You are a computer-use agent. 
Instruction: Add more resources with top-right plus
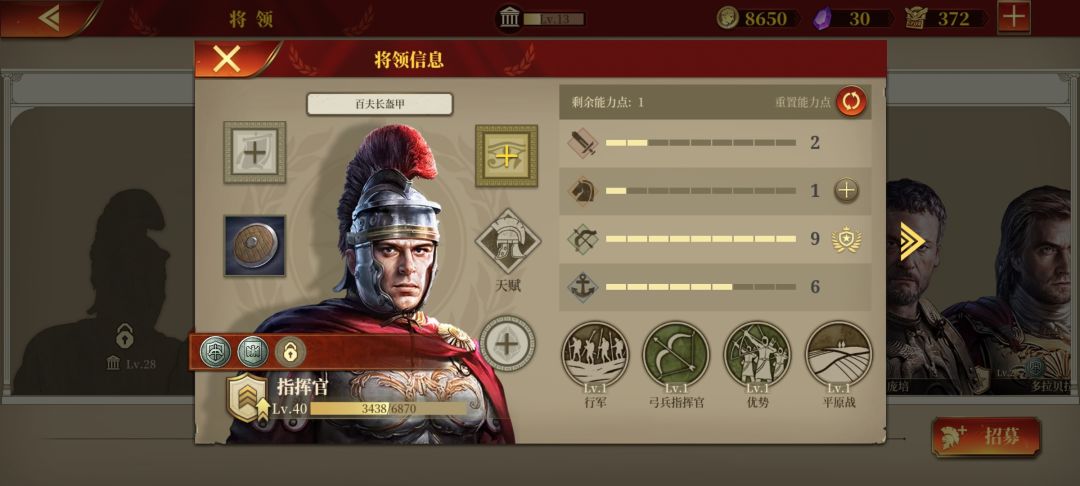1013,17
